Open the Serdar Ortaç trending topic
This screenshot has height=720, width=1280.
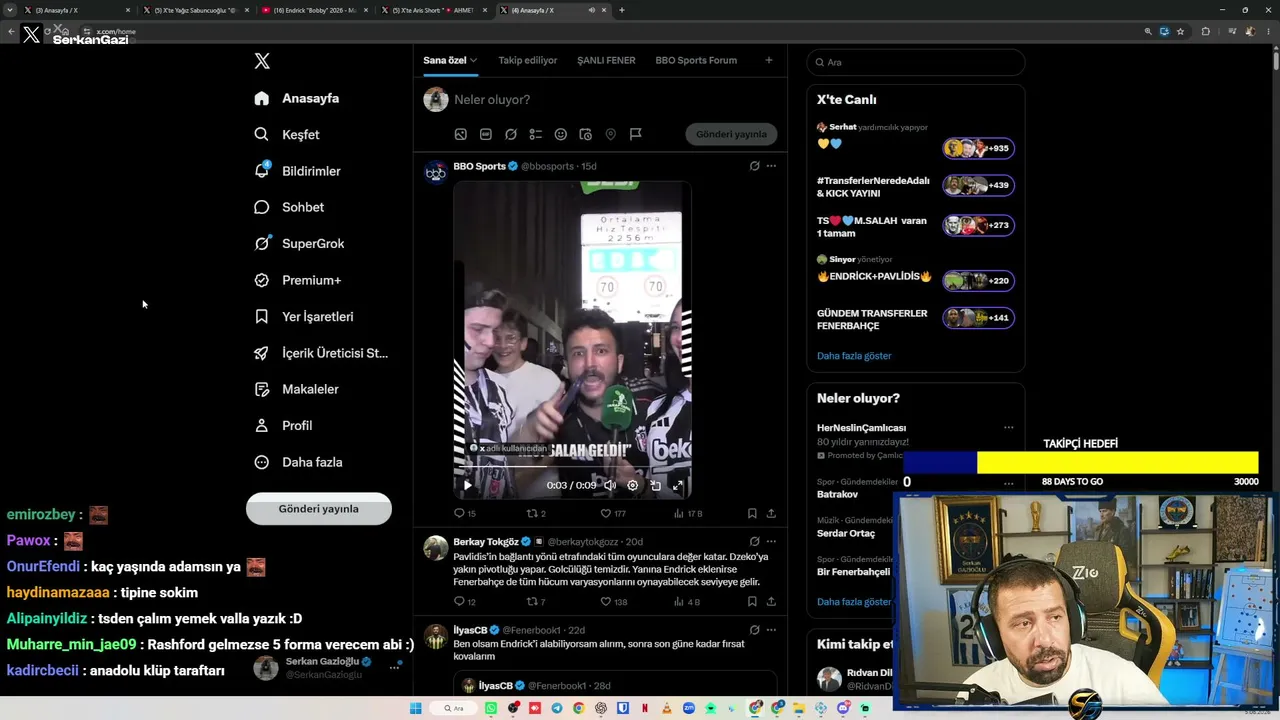pos(846,533)
